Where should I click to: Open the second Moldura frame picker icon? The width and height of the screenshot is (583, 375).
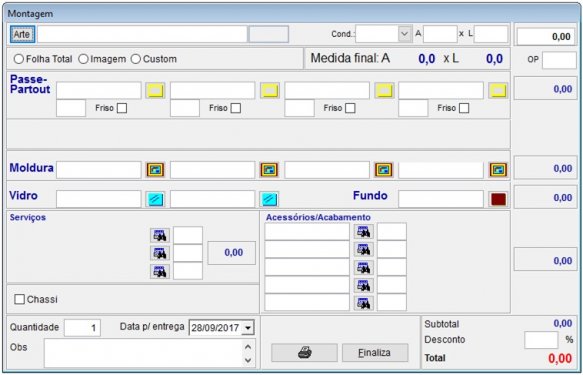click(269, 170)
